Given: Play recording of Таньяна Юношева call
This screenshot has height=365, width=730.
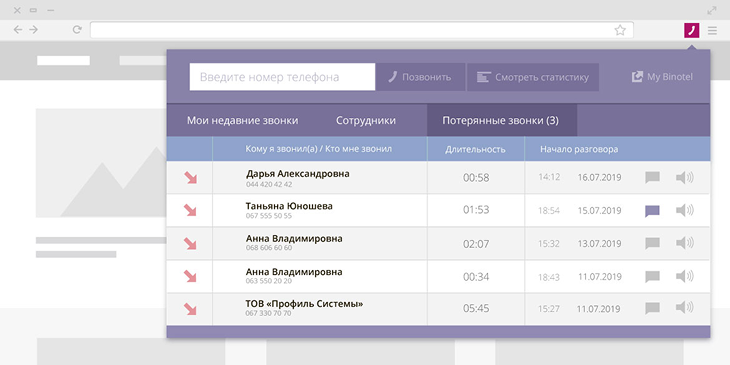Looking at the screenshot, I should [684, 210].
